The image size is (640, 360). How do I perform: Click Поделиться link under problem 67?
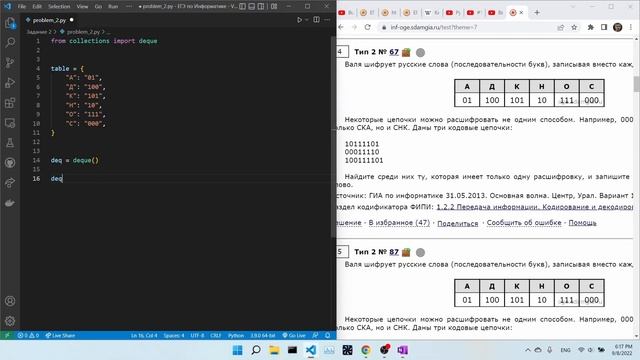458,223
